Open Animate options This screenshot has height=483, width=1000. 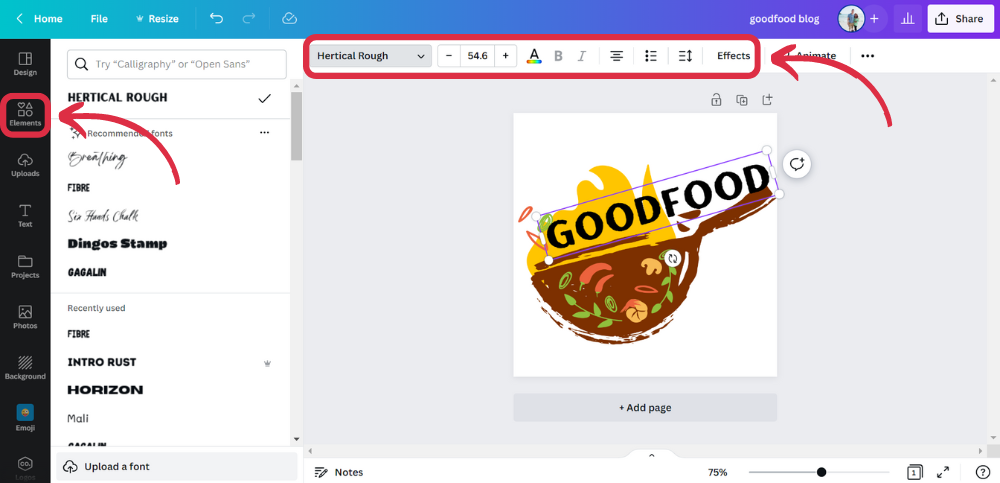pyautogui.click(x=809, y=56)
